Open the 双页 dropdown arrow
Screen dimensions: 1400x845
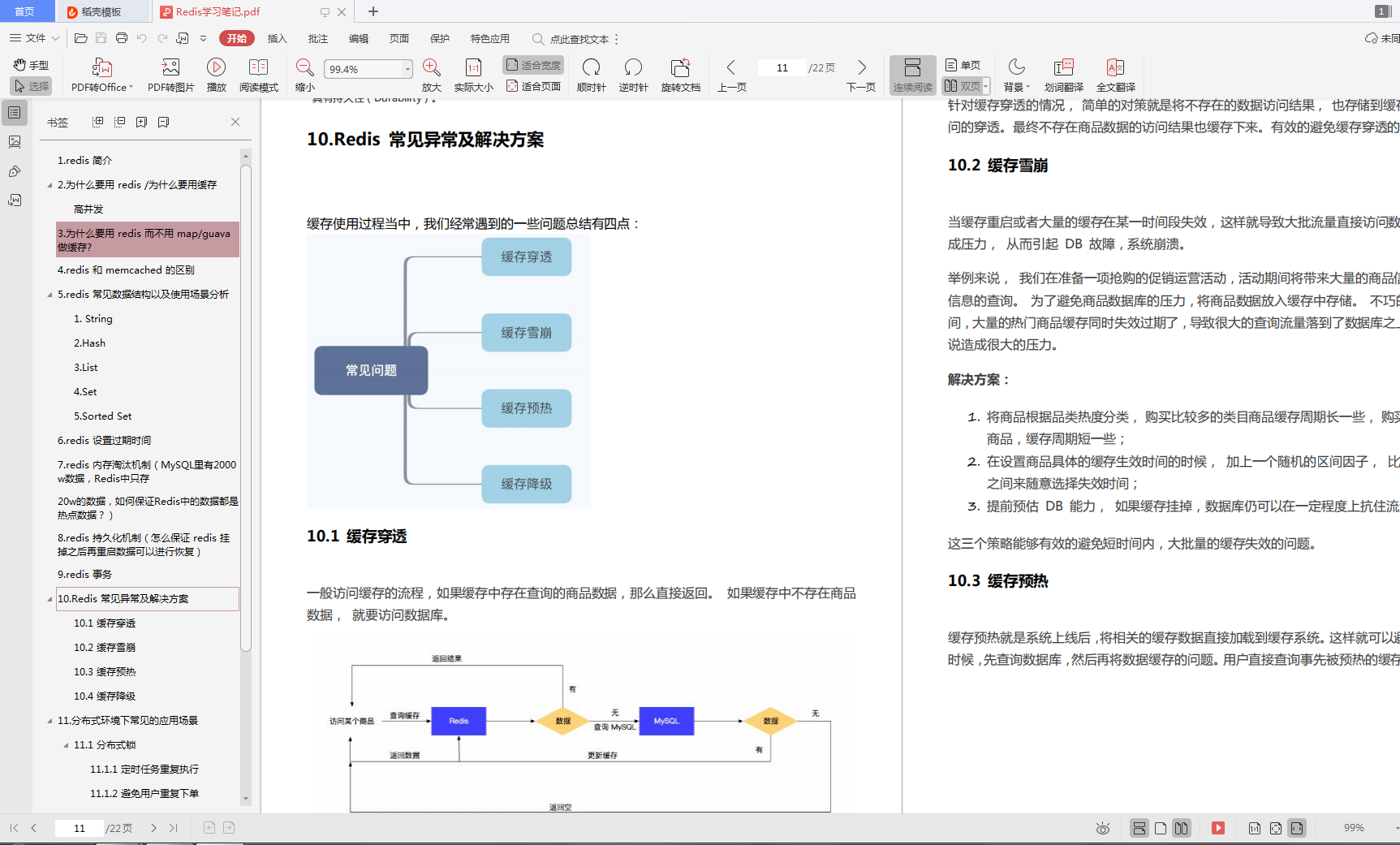[x=986, y=86]
